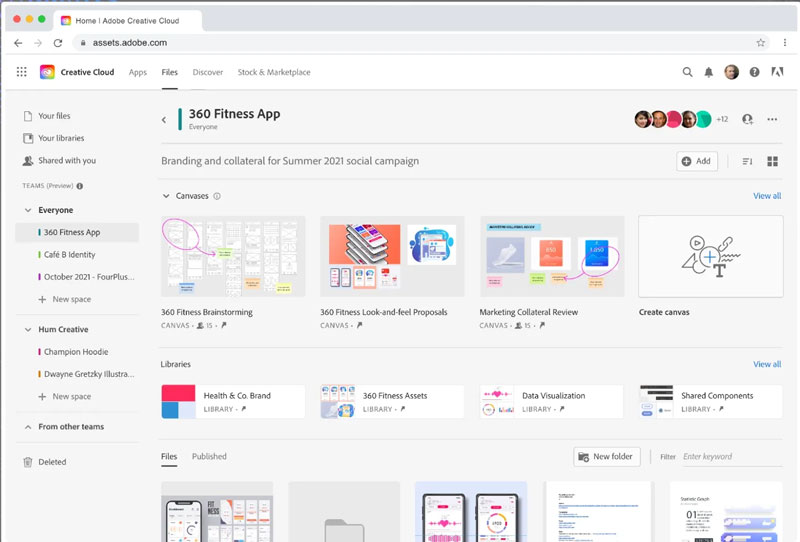Collapse the Canvases section chevron

pos(166,196)
